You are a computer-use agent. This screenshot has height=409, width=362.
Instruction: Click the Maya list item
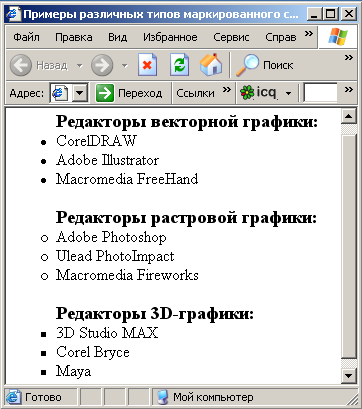click(x=73, y=371)
